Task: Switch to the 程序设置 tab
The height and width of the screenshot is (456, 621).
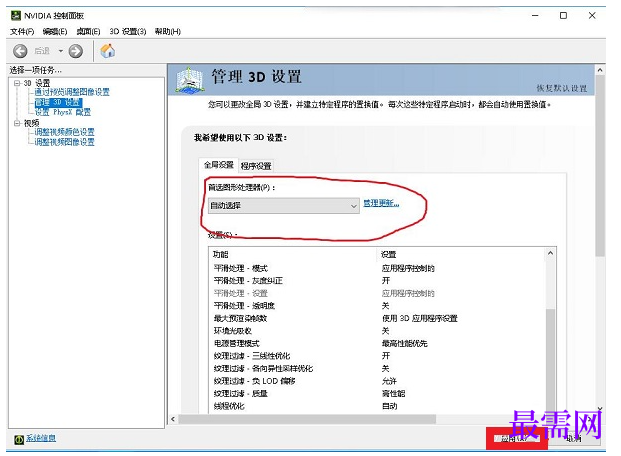Action: tap(256, 166)
